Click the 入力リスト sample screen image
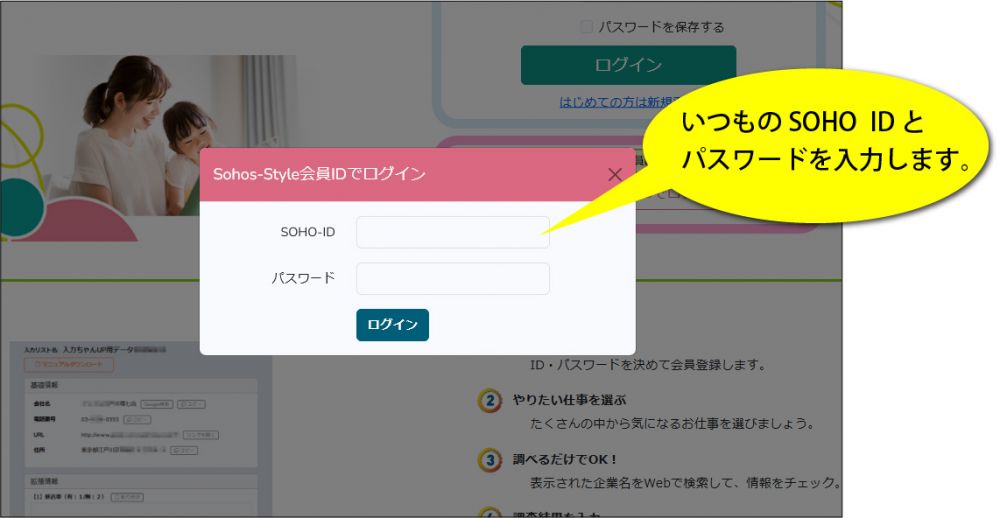This screenshot has width=1000, height=518. (x=140, y=429)
